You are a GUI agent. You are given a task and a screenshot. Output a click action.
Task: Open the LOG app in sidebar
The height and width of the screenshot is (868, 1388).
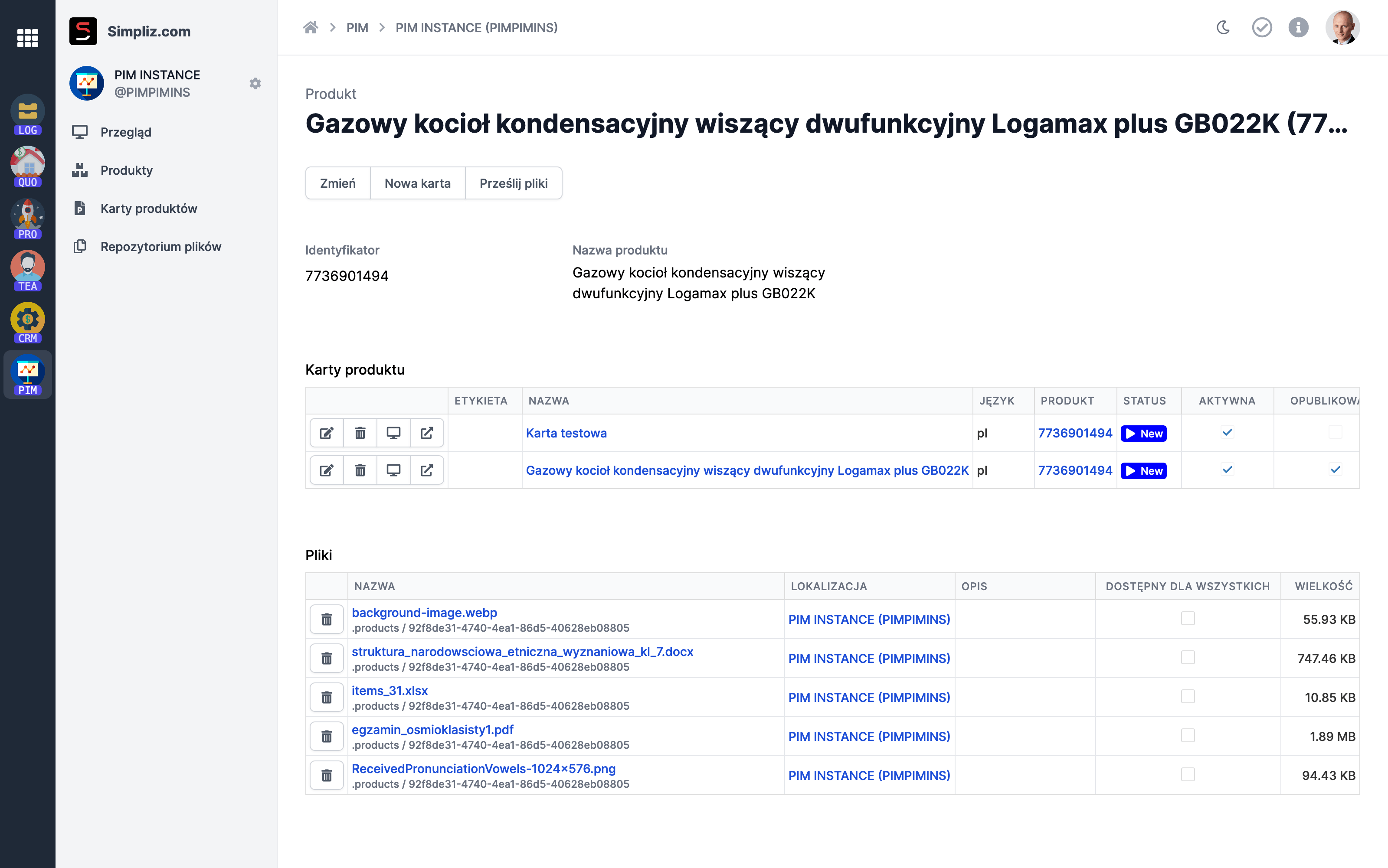[28, 115]
